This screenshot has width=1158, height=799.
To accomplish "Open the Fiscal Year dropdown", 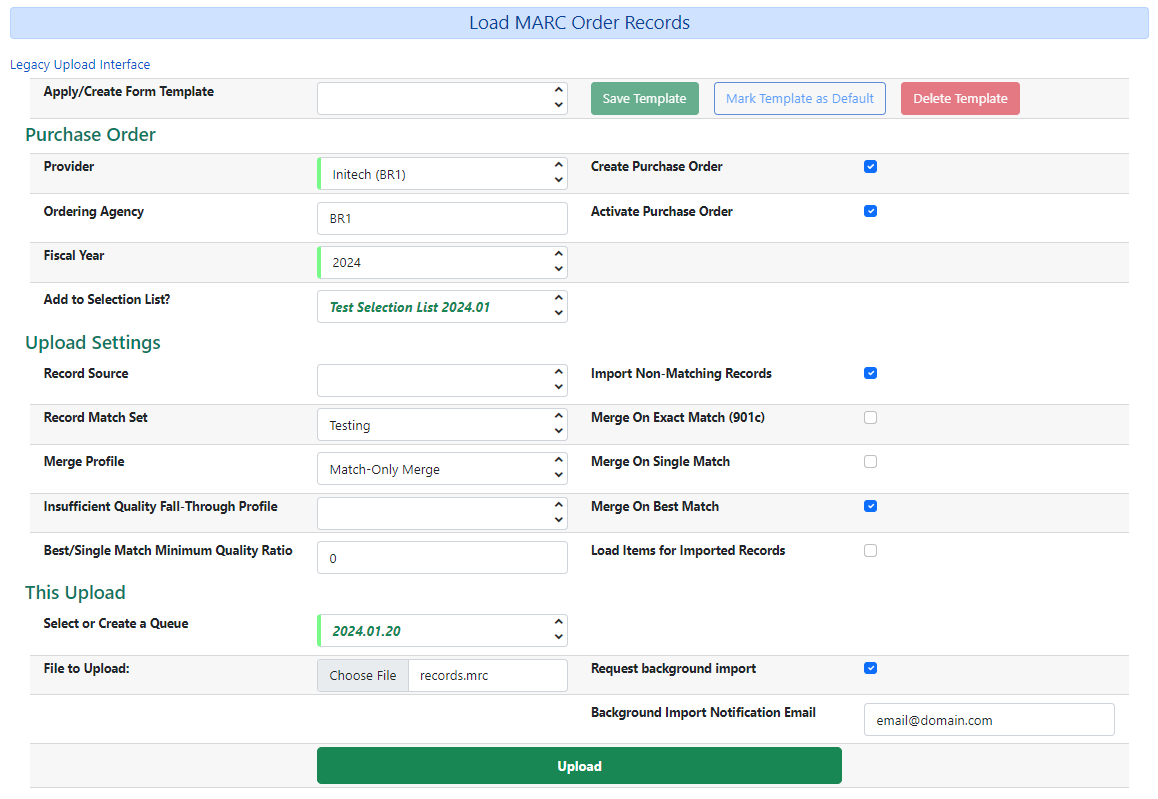I will 442,262.
